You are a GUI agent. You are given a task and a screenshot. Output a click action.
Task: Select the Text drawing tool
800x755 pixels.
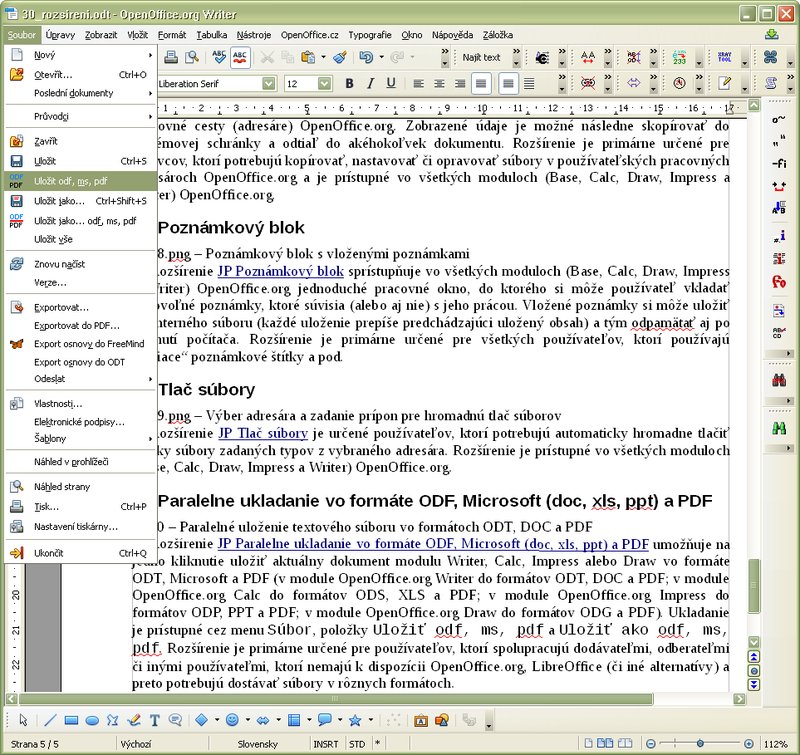155,720
